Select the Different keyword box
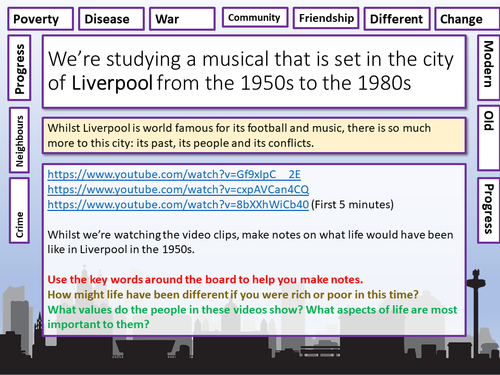The width and height of the screenshot is (500, 375). (397, 19)
